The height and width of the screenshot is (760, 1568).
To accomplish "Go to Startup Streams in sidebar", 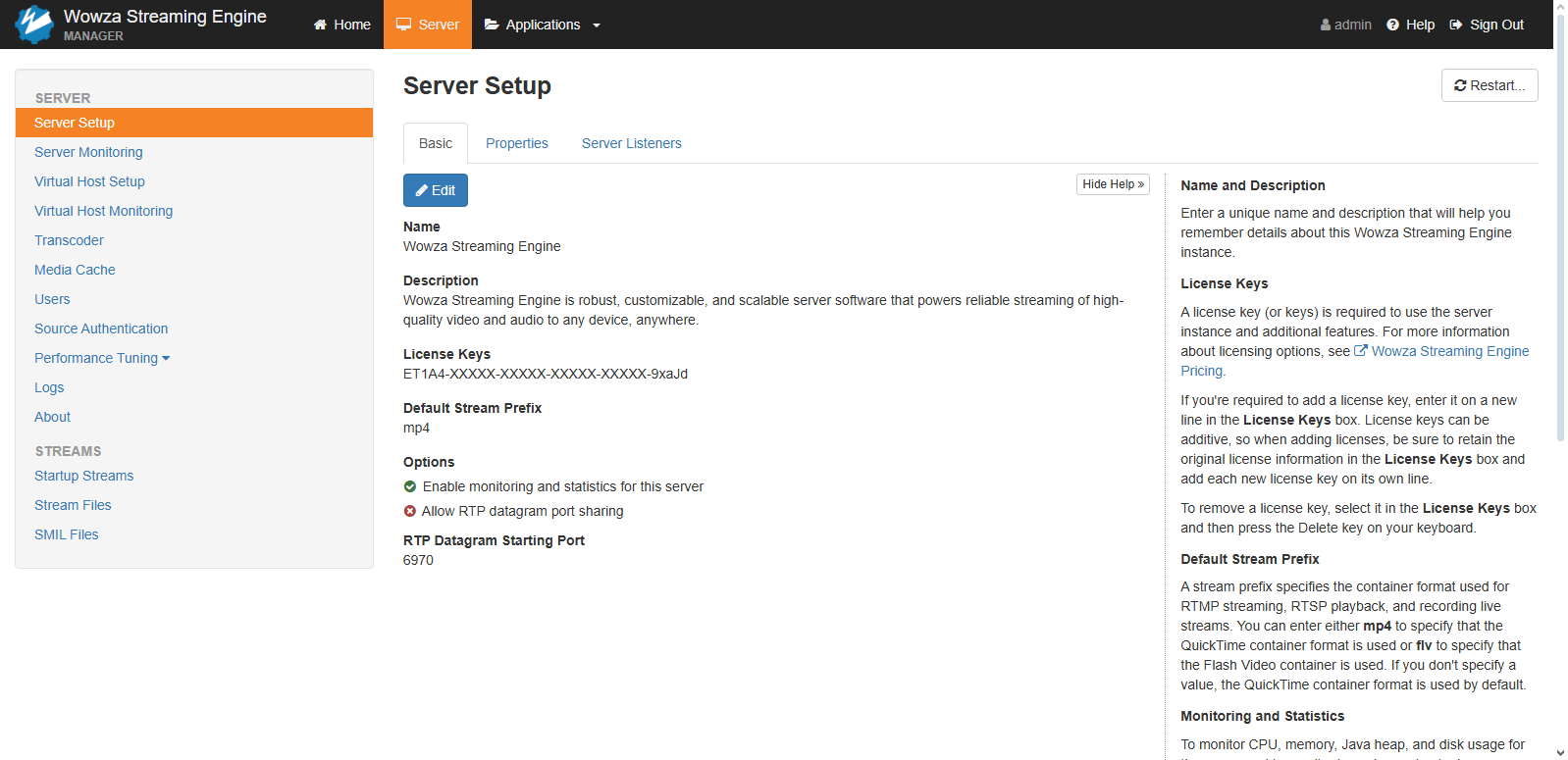I will tap(83, 476).
